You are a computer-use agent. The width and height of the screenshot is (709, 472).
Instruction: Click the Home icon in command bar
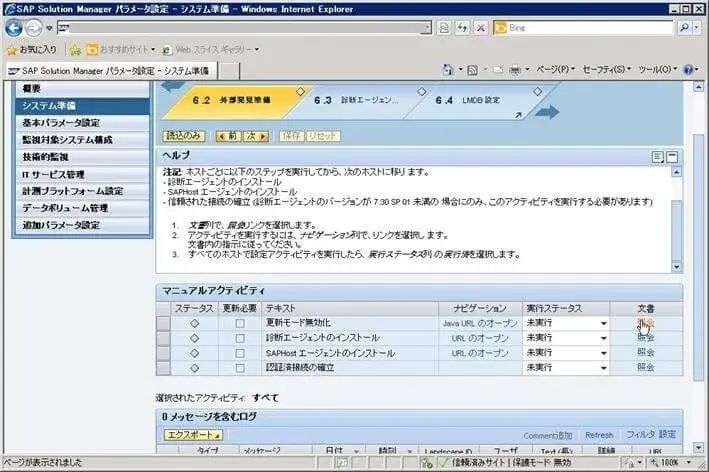[448, 70]
